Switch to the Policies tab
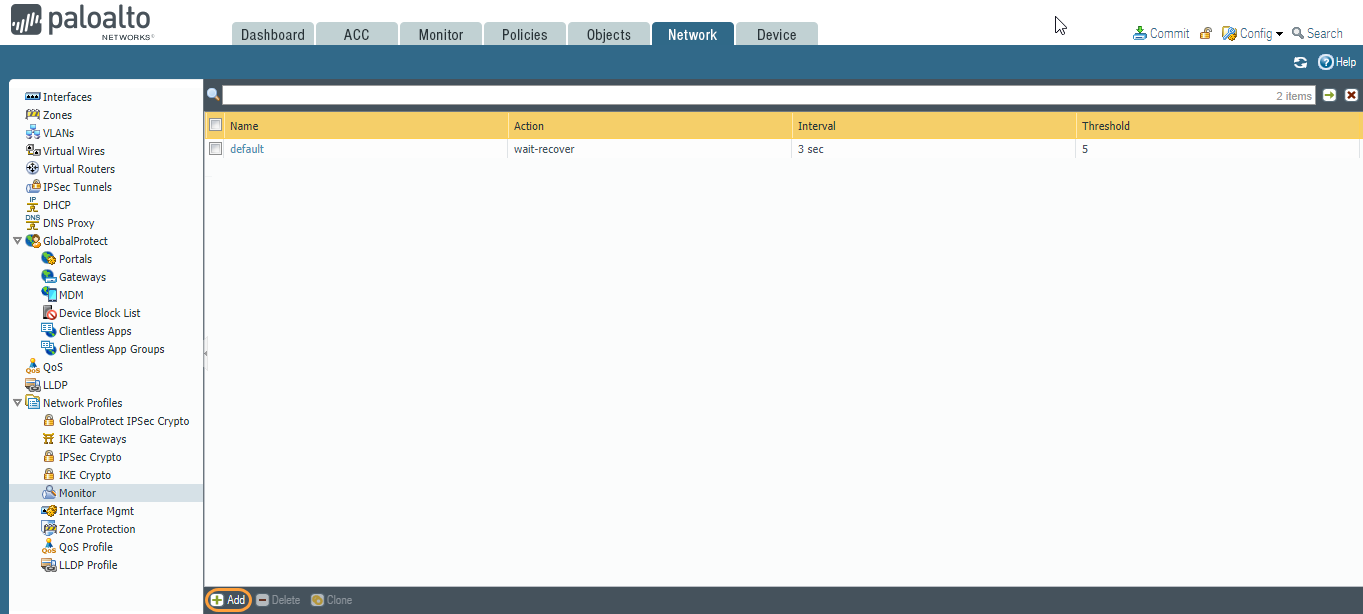The image size is (1363, 614). coord(524,33)
